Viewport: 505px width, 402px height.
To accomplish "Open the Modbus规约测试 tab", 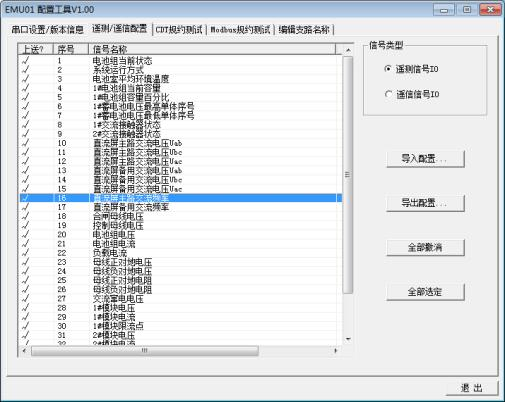I will (240, 30).
